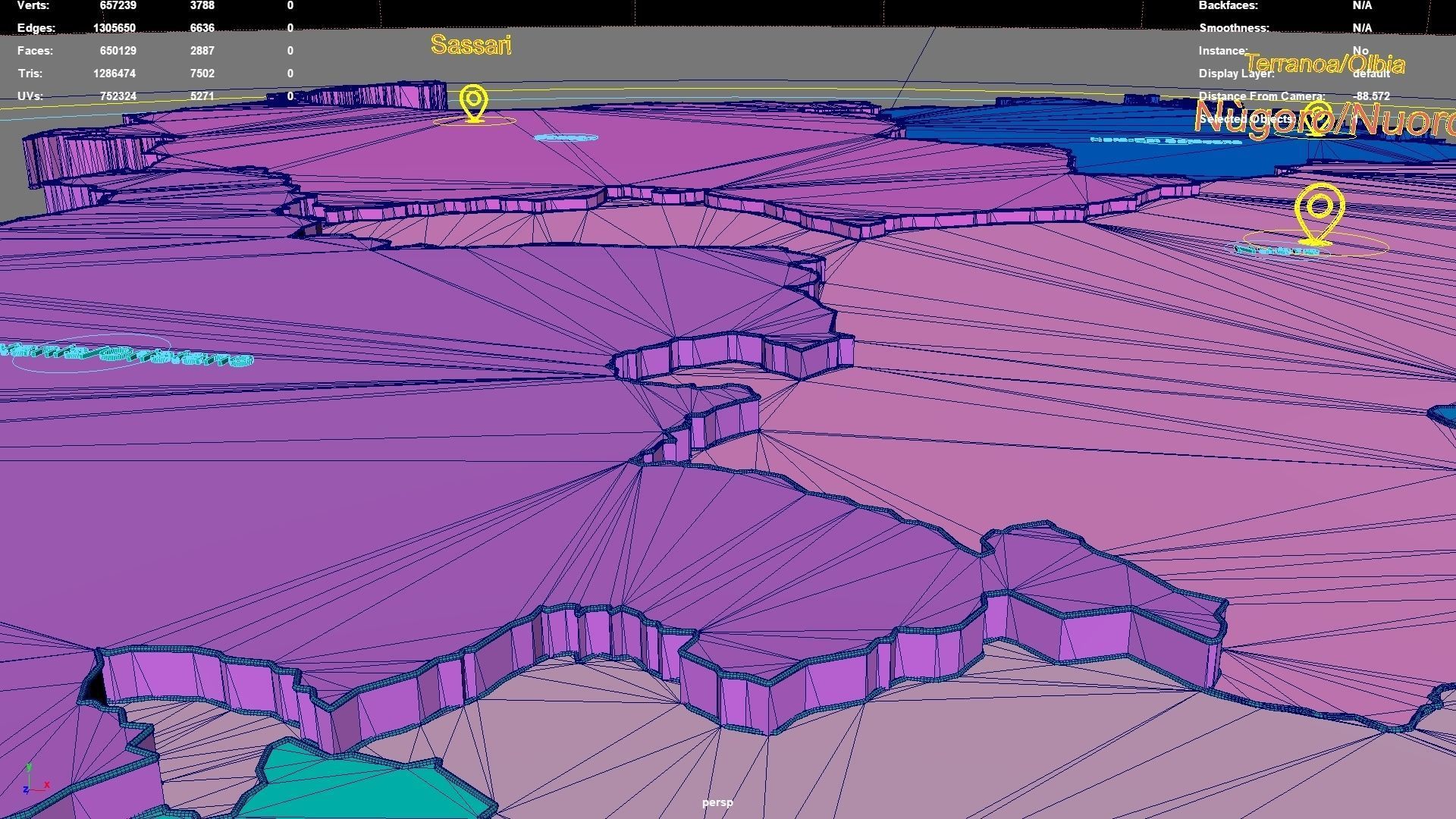1456x819 pixels.
Task: Click the XYZ axis gizmo in corner
Action: click(x=33, y=781)
